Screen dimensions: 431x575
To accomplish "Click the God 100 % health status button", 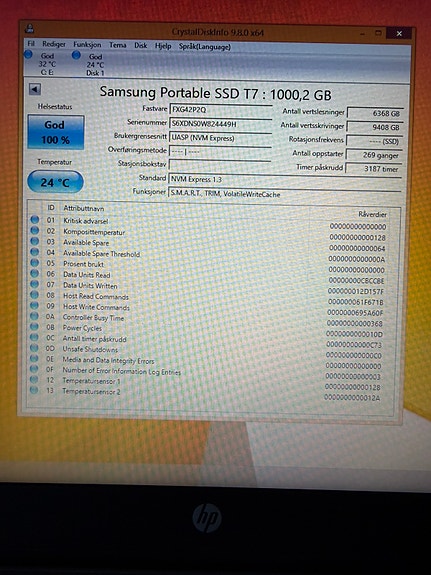I will [56, 132].
